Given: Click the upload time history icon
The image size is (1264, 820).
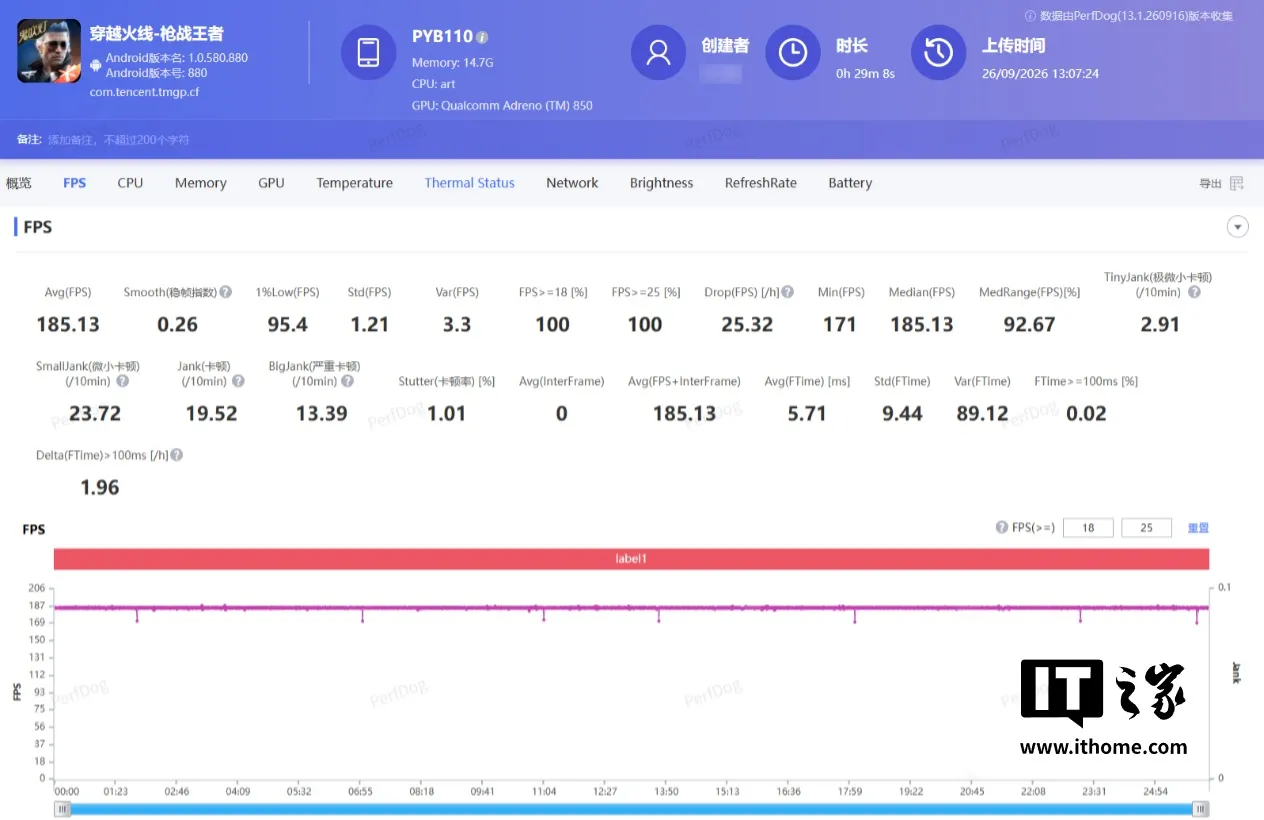Looking at the screenshot, I should tap(938, 53).
